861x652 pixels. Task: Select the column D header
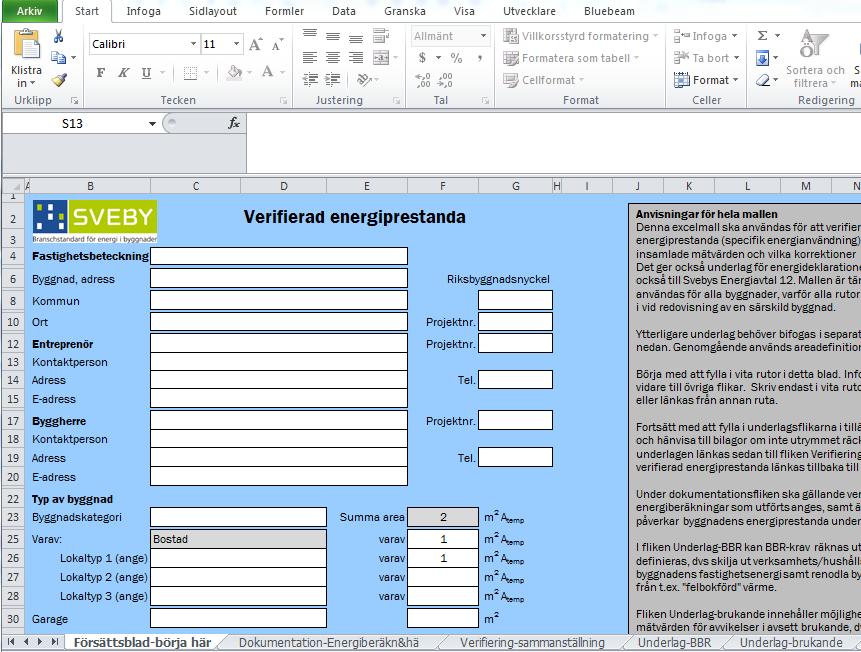[x=283, y=186]
